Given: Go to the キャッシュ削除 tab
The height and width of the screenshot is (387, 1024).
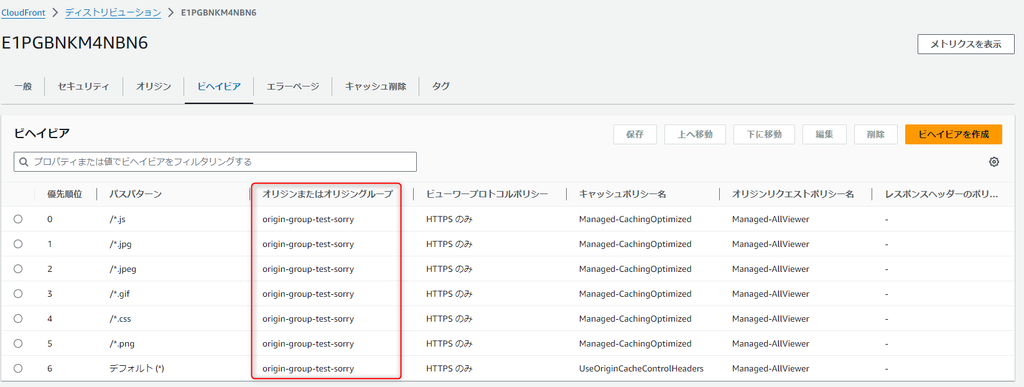Looking at the screenshot, I should tap(376, 86).
